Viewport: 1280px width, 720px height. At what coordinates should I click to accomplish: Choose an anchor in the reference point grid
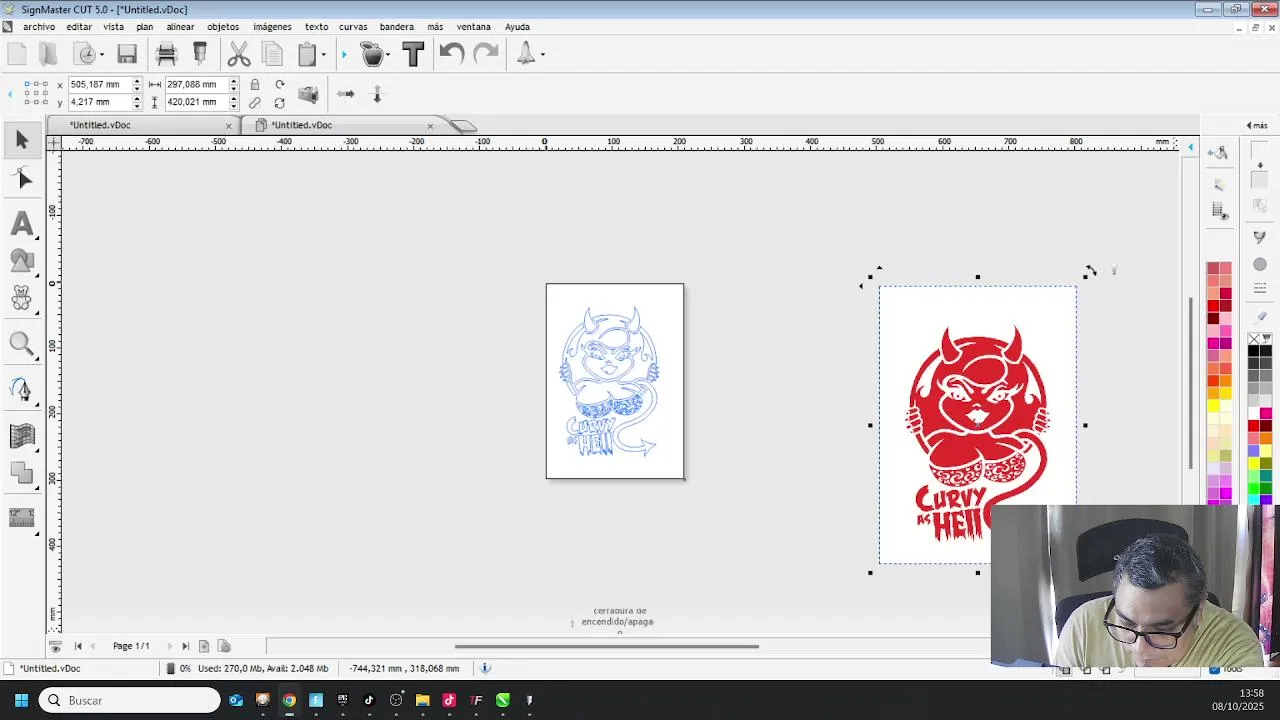tap(36, 93)
